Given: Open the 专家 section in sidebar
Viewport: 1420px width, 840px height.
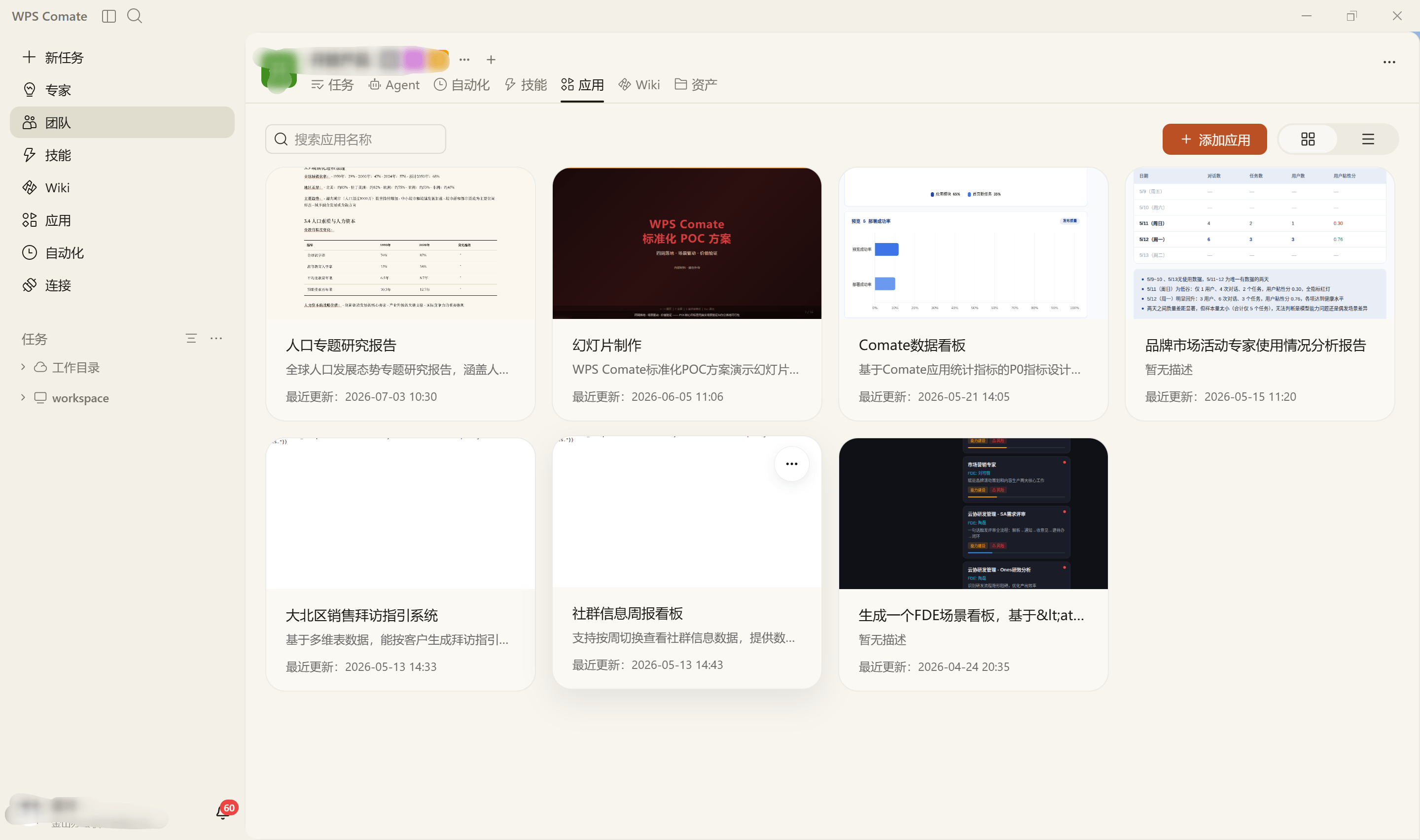Looking at the screenshot, I should pos(122,90).
